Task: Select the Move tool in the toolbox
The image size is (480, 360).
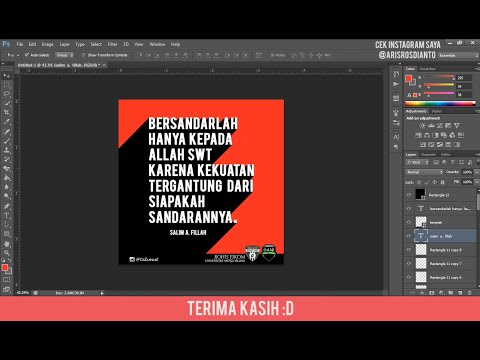Action: pyautogui.click(x=7, y=76)
